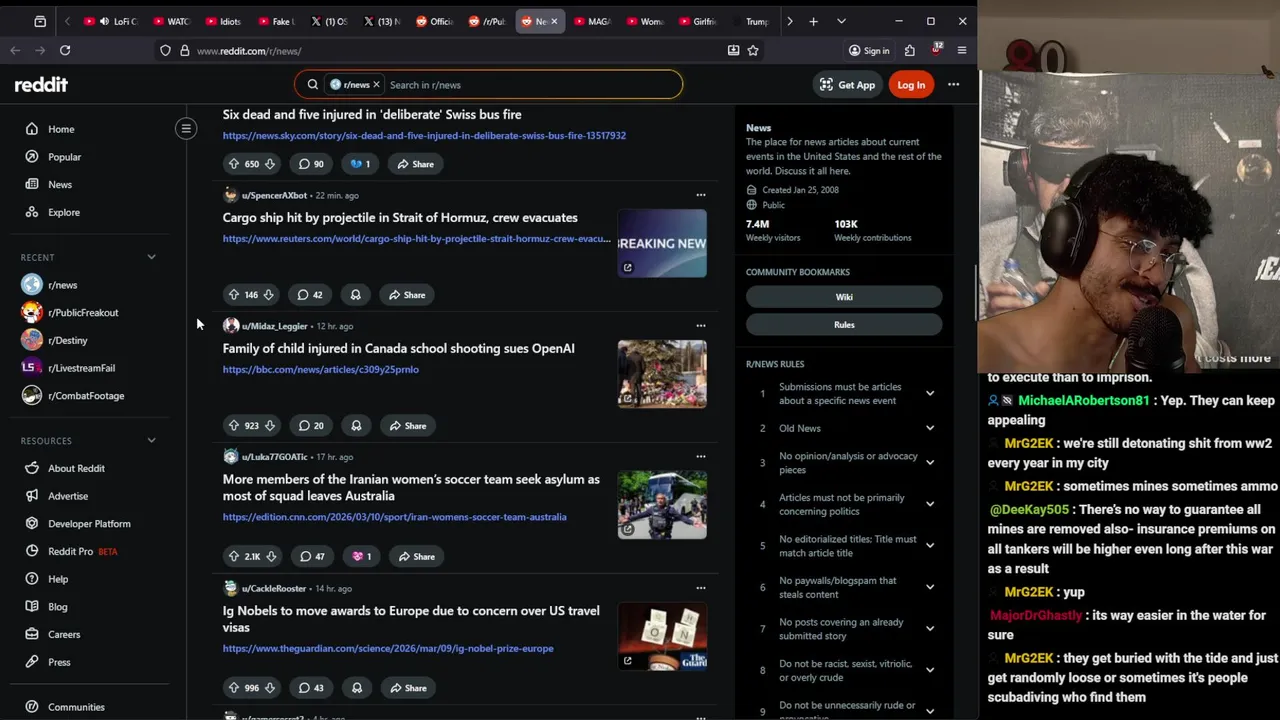Go back with the browser back arrow
This screenshot has width=1280, height=720.
click(15, 50)
